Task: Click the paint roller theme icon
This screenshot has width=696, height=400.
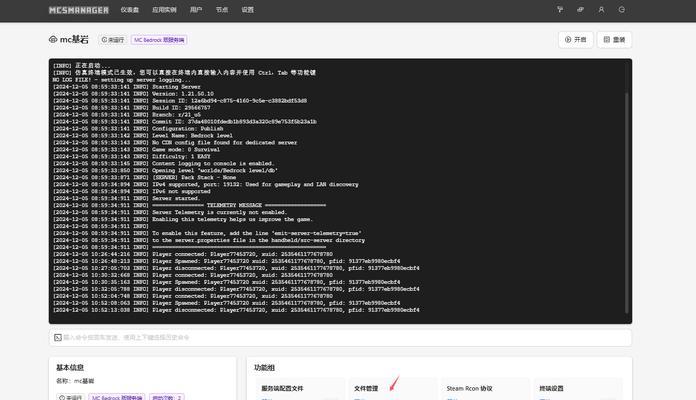Action: pos(560,9)
